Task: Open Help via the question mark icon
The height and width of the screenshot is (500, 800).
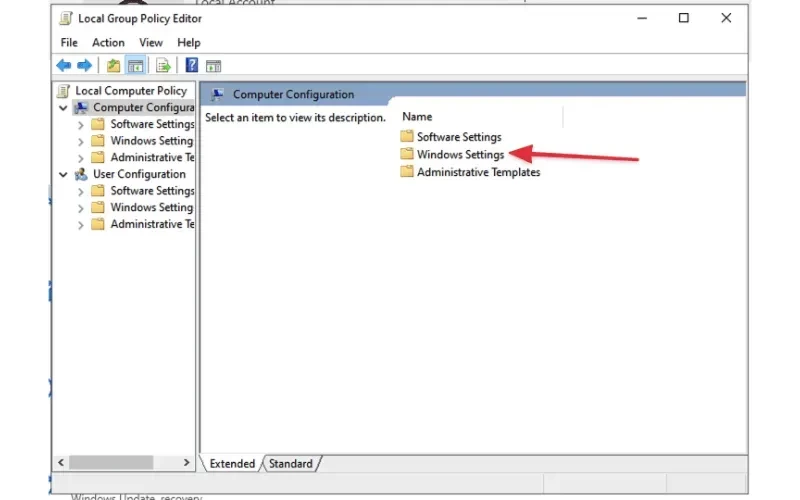Action: 191,65
